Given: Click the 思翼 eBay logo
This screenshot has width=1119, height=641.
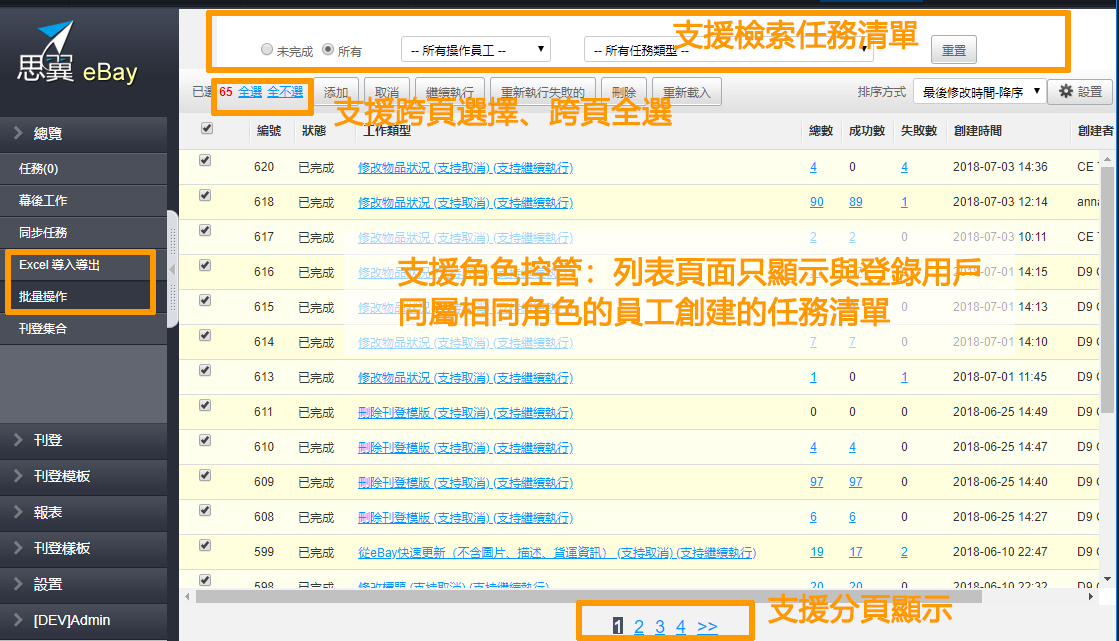Looking at the screenshot, I should [x=76, y=54].
